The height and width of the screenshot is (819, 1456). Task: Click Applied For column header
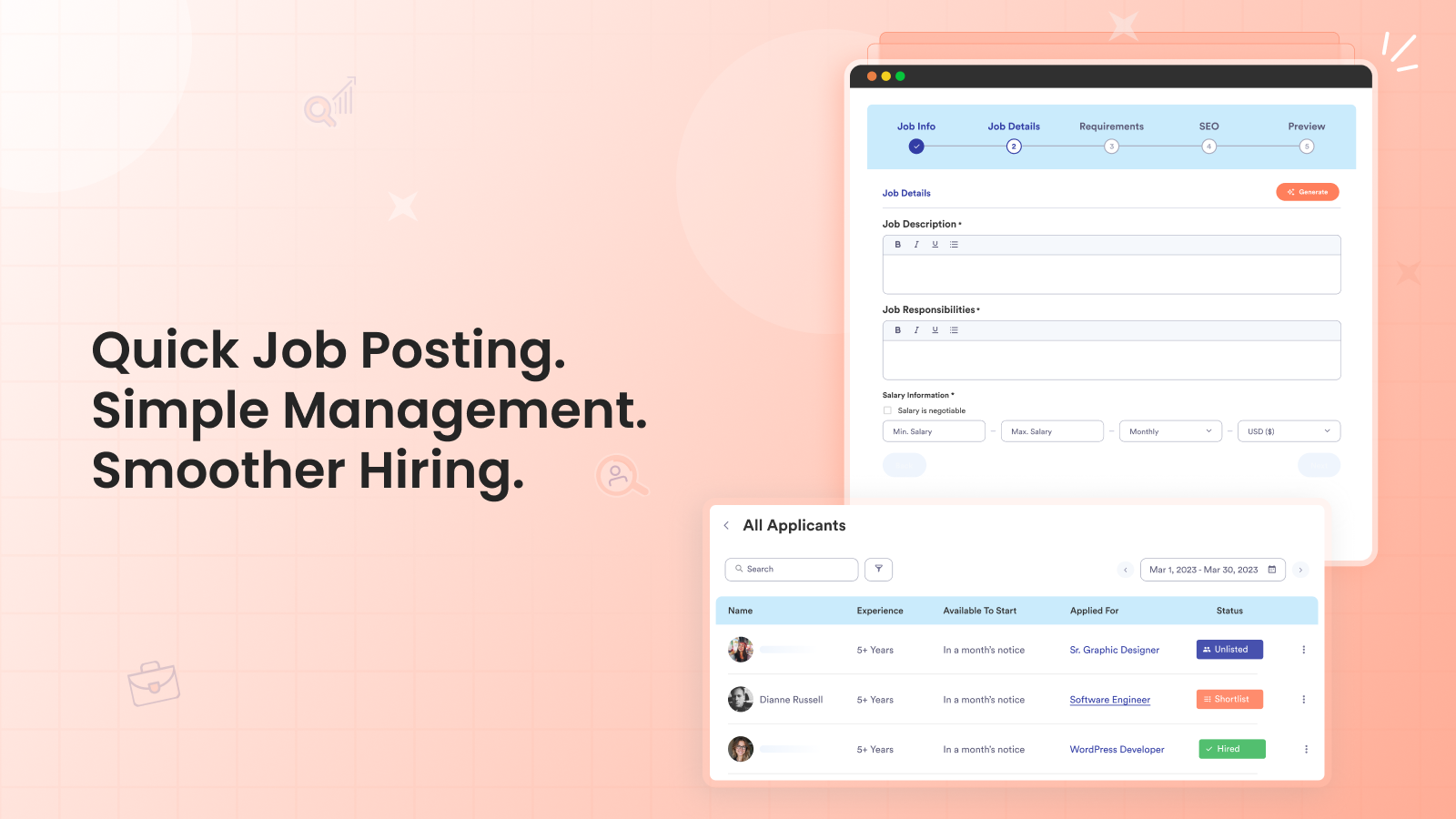click(1094, 611)
